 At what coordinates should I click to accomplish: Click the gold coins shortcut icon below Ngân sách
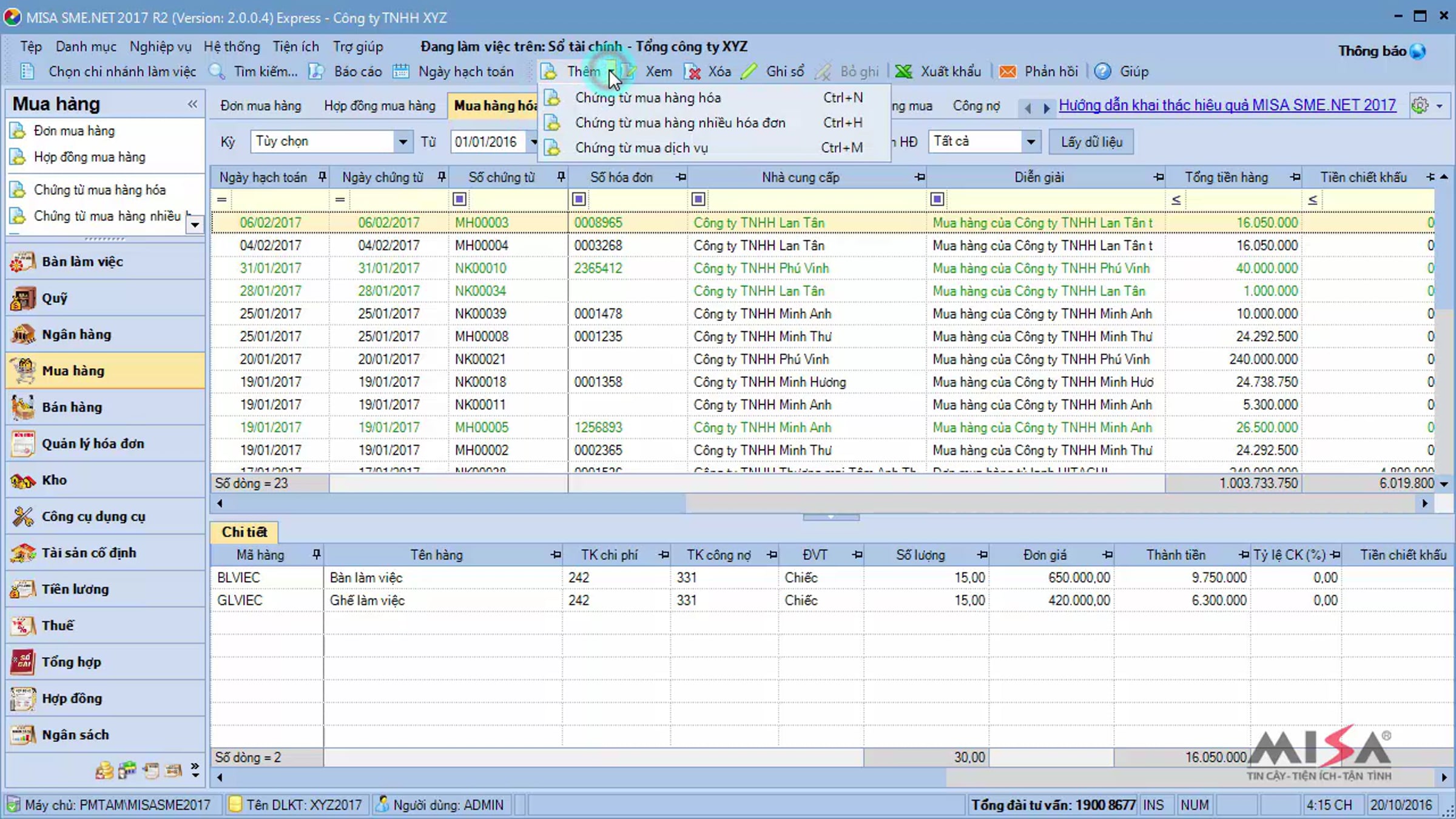click(104, 770)
